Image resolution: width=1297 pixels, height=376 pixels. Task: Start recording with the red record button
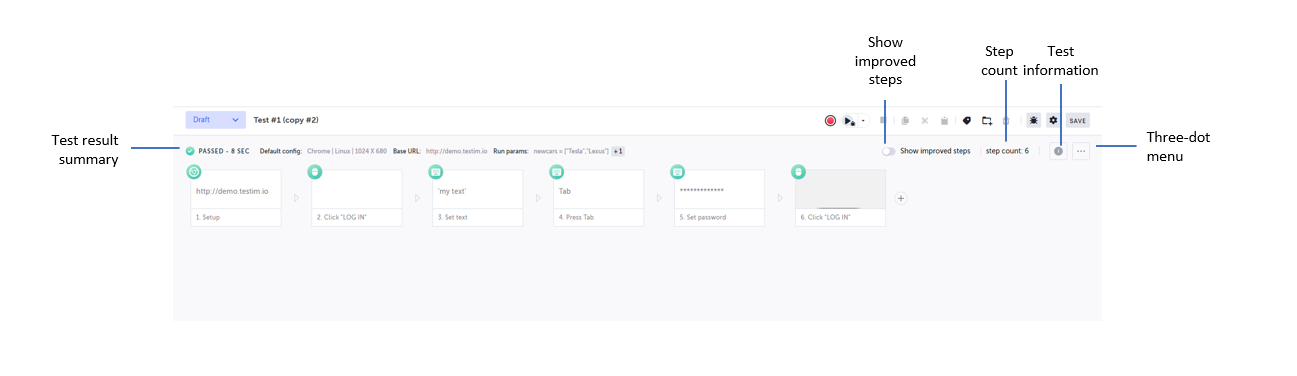830,120
